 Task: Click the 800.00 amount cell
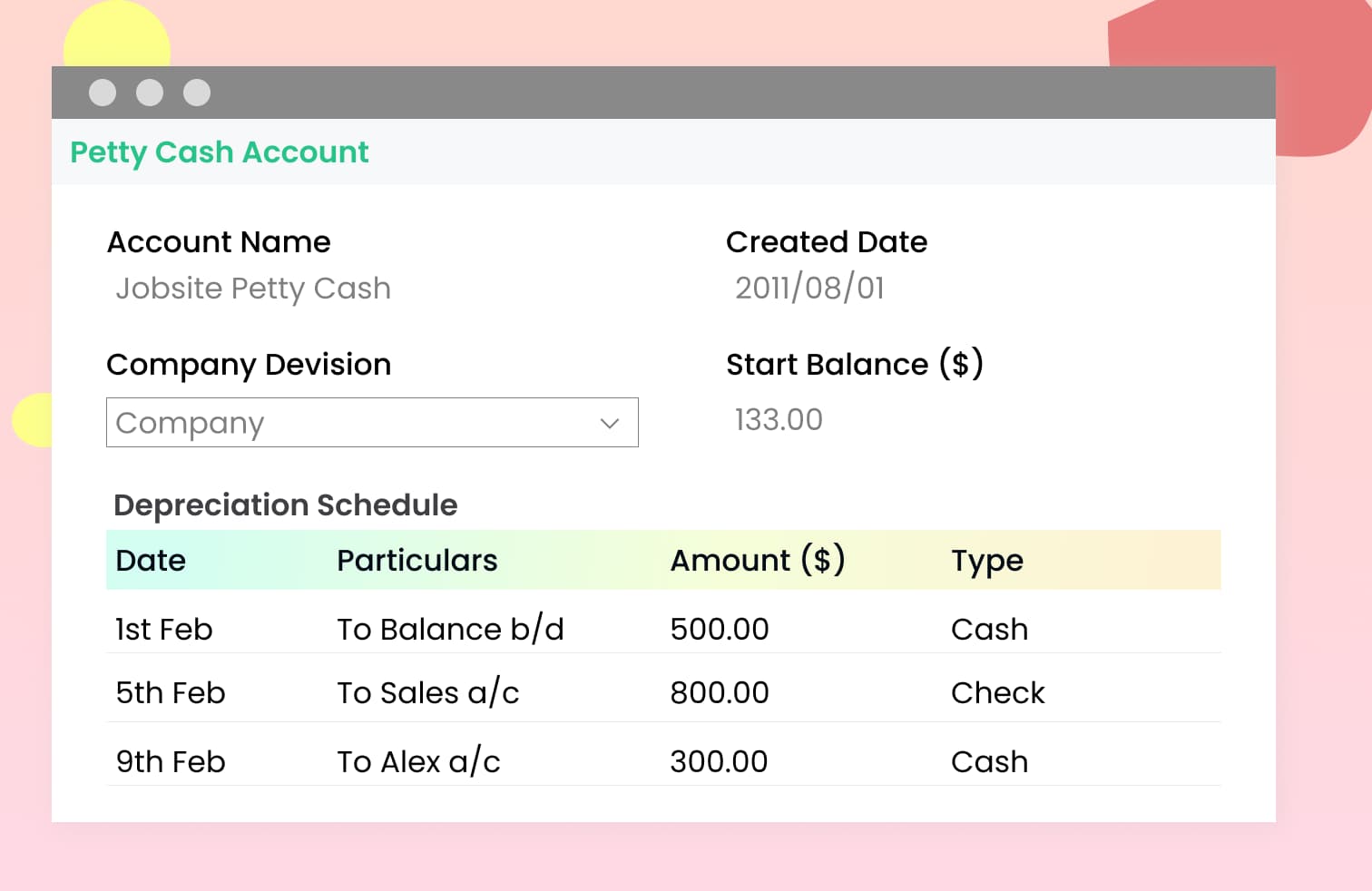[720, 693]
